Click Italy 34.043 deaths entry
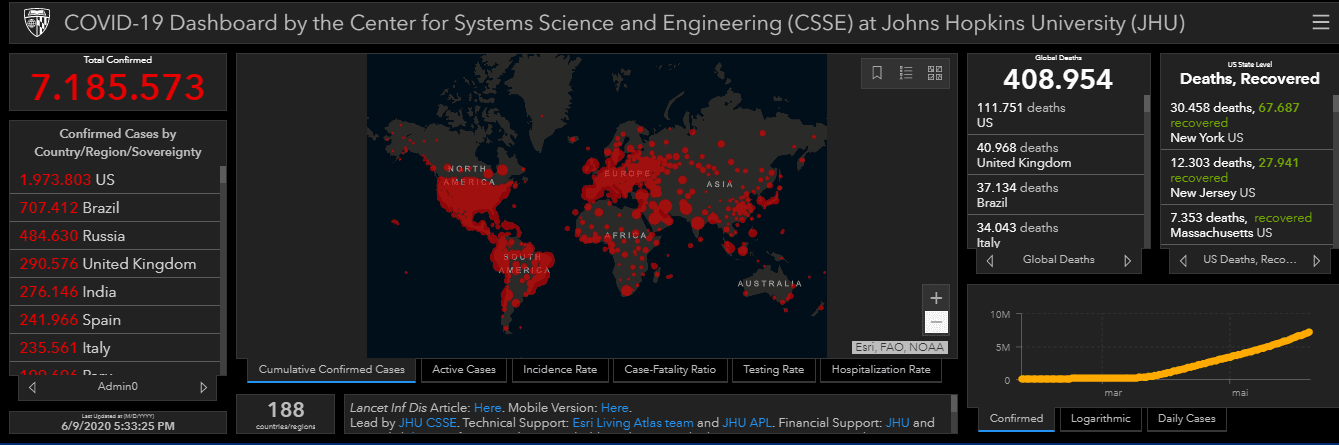 coord(1056,232)
